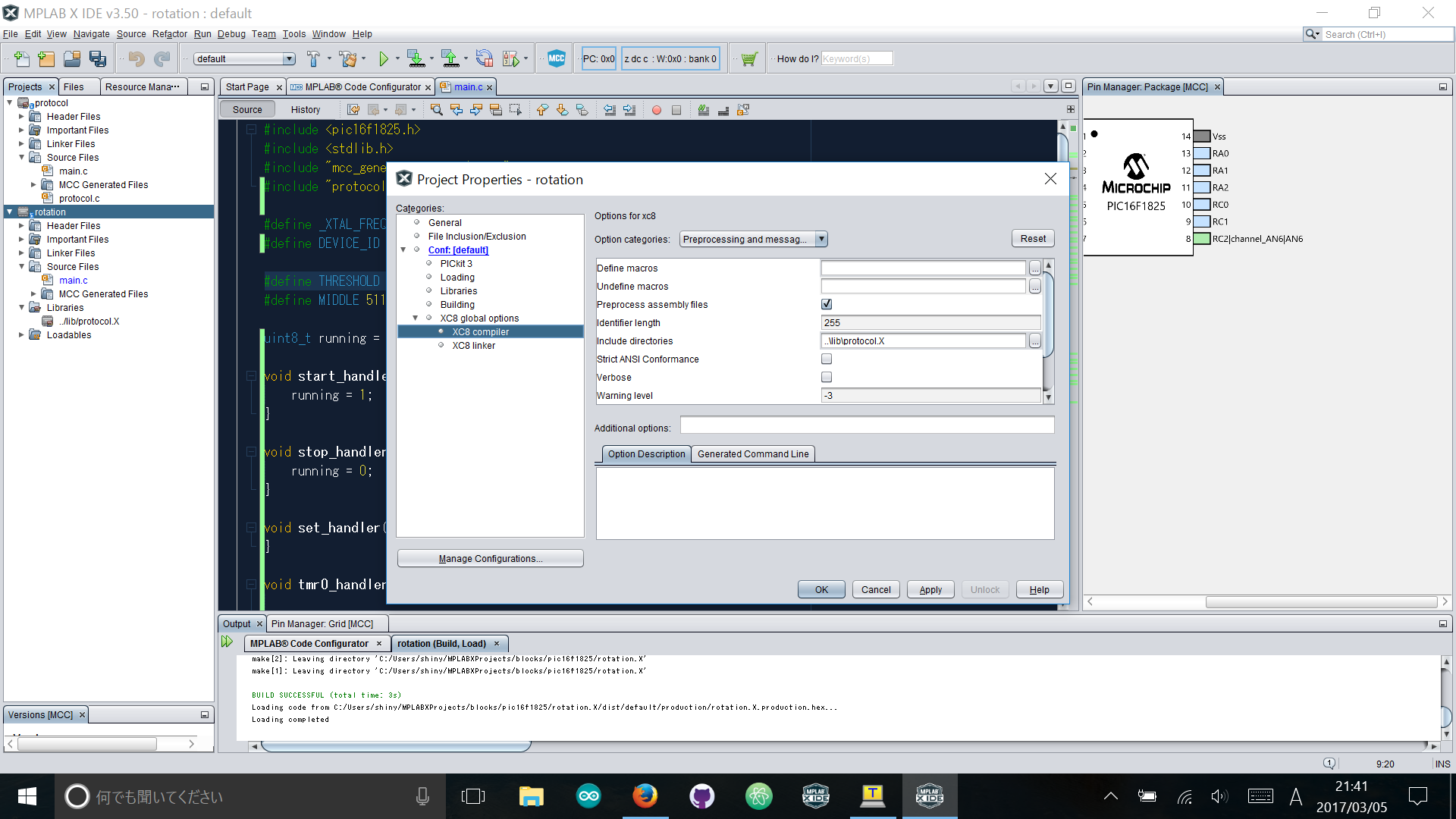Viewport: 1456px width, 819px height.
Task: Open project using toolbar folder icon
Action: [72, 58]
